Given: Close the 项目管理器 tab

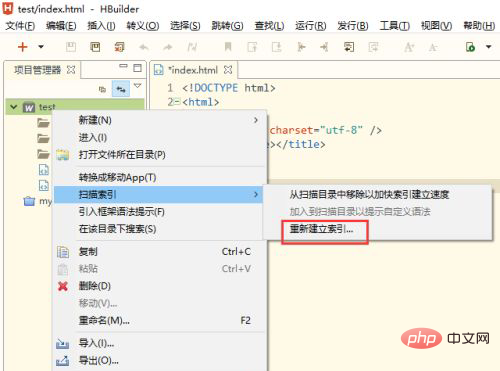Looking at the screenshot, I should tap(71, 70).
